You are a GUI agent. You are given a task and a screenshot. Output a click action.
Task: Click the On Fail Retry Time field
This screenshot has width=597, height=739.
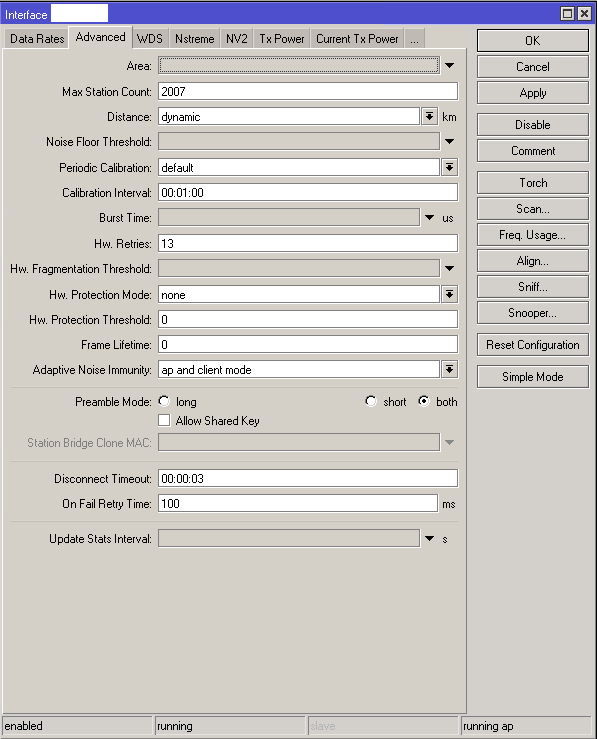click(x=298, y=503)
